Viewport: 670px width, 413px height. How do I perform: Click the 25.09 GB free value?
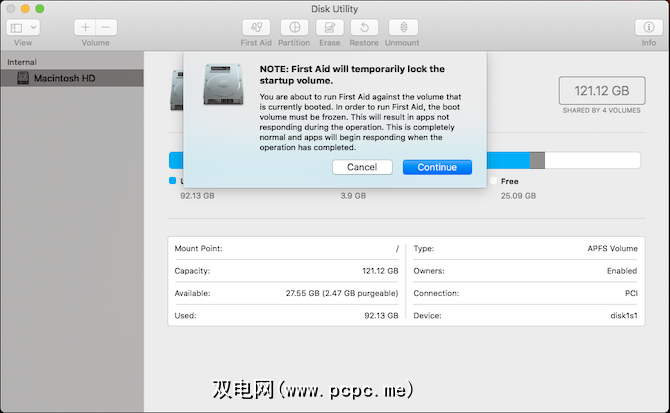pyautogui.click(x=518, y=196)
